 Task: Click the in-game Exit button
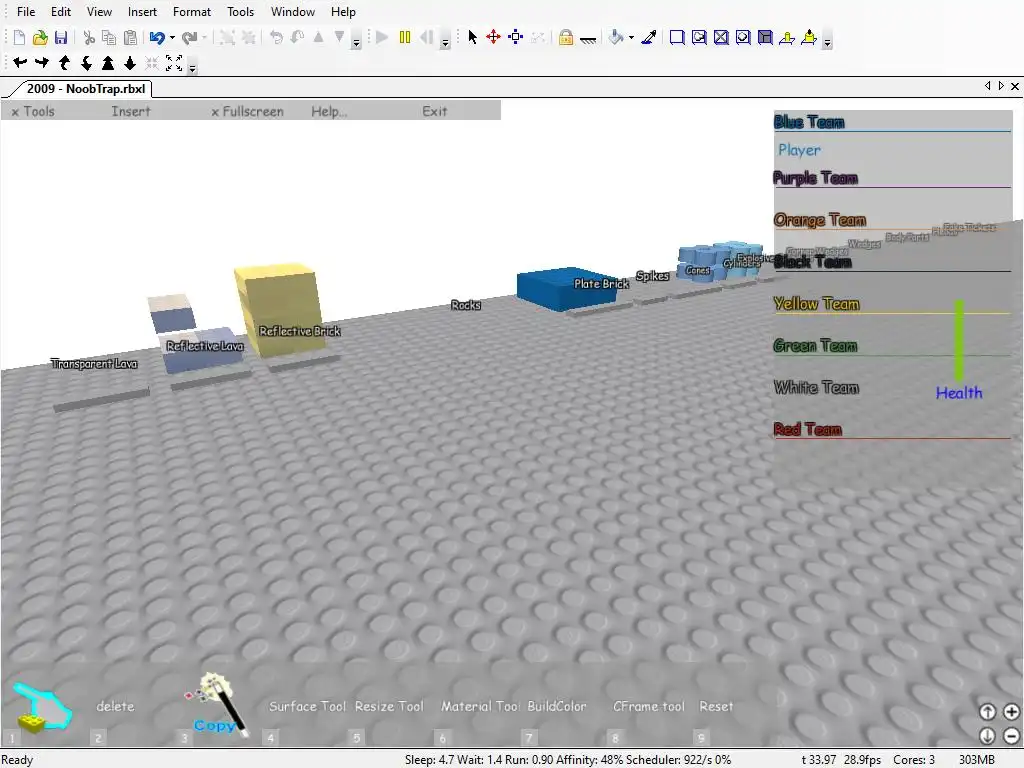[434, 112]
